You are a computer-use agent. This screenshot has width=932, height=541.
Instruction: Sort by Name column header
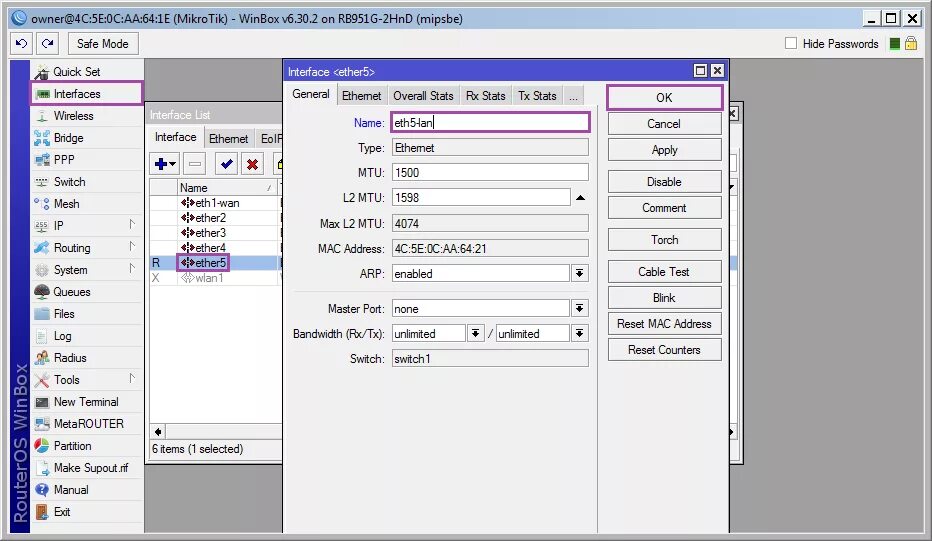click(x=227, y=187)
